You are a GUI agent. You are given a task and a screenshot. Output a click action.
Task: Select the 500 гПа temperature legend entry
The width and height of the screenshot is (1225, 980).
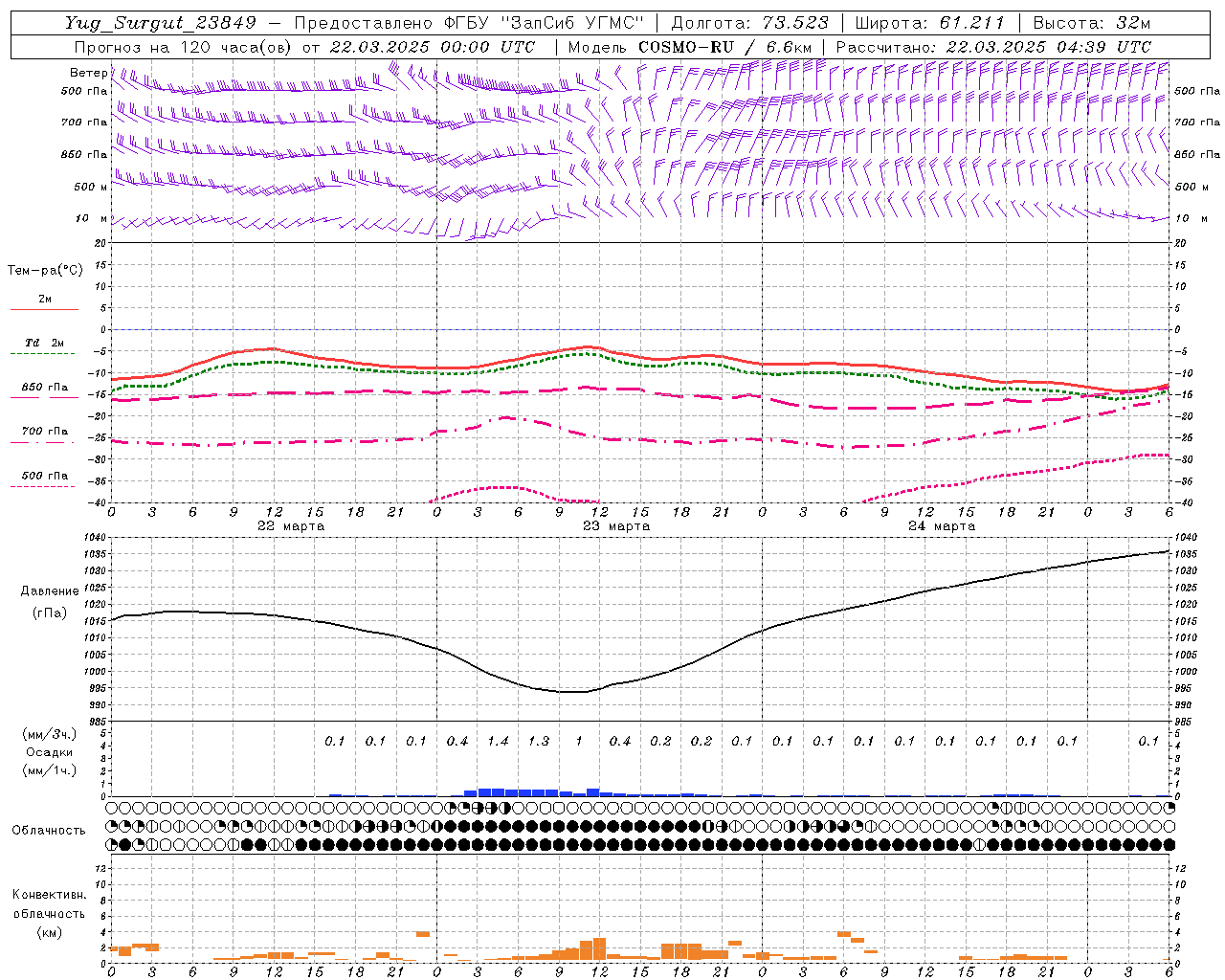[45, 476]
